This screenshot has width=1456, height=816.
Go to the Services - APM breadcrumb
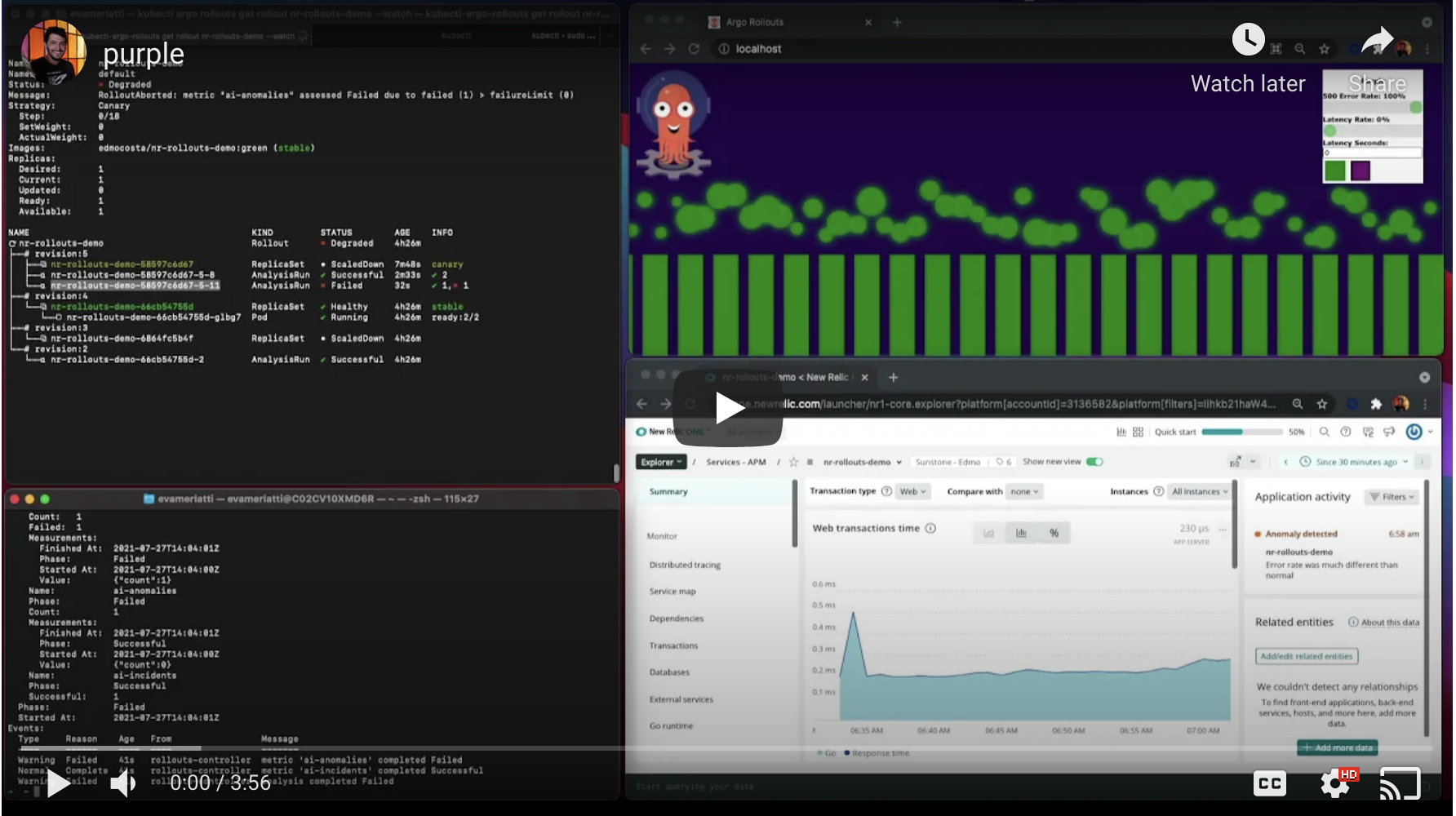coord(735,462)
